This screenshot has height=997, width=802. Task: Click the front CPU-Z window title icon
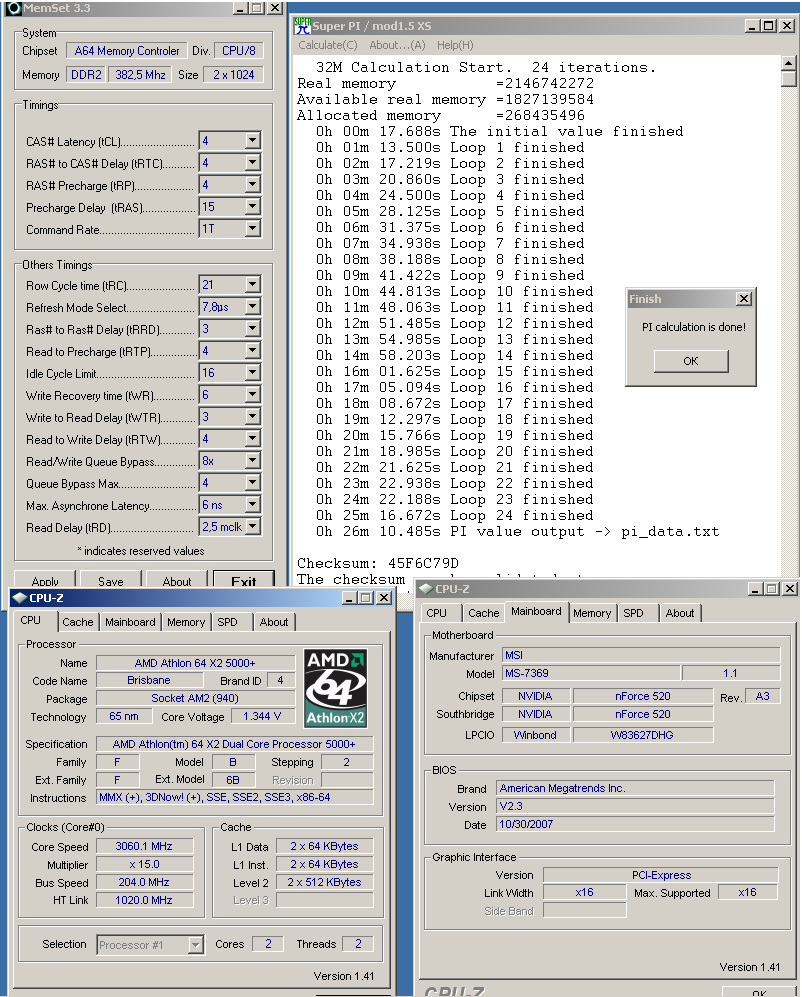20,598
